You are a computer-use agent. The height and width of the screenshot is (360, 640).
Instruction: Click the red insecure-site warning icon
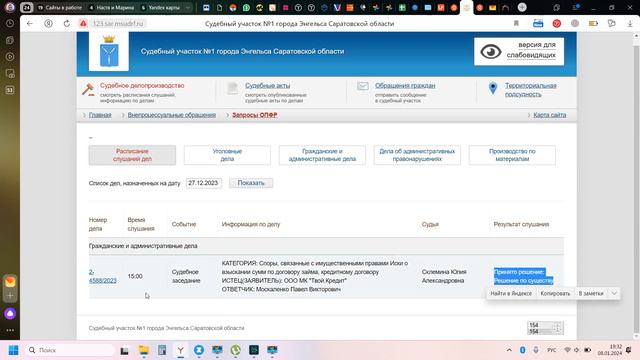point(83,24)
